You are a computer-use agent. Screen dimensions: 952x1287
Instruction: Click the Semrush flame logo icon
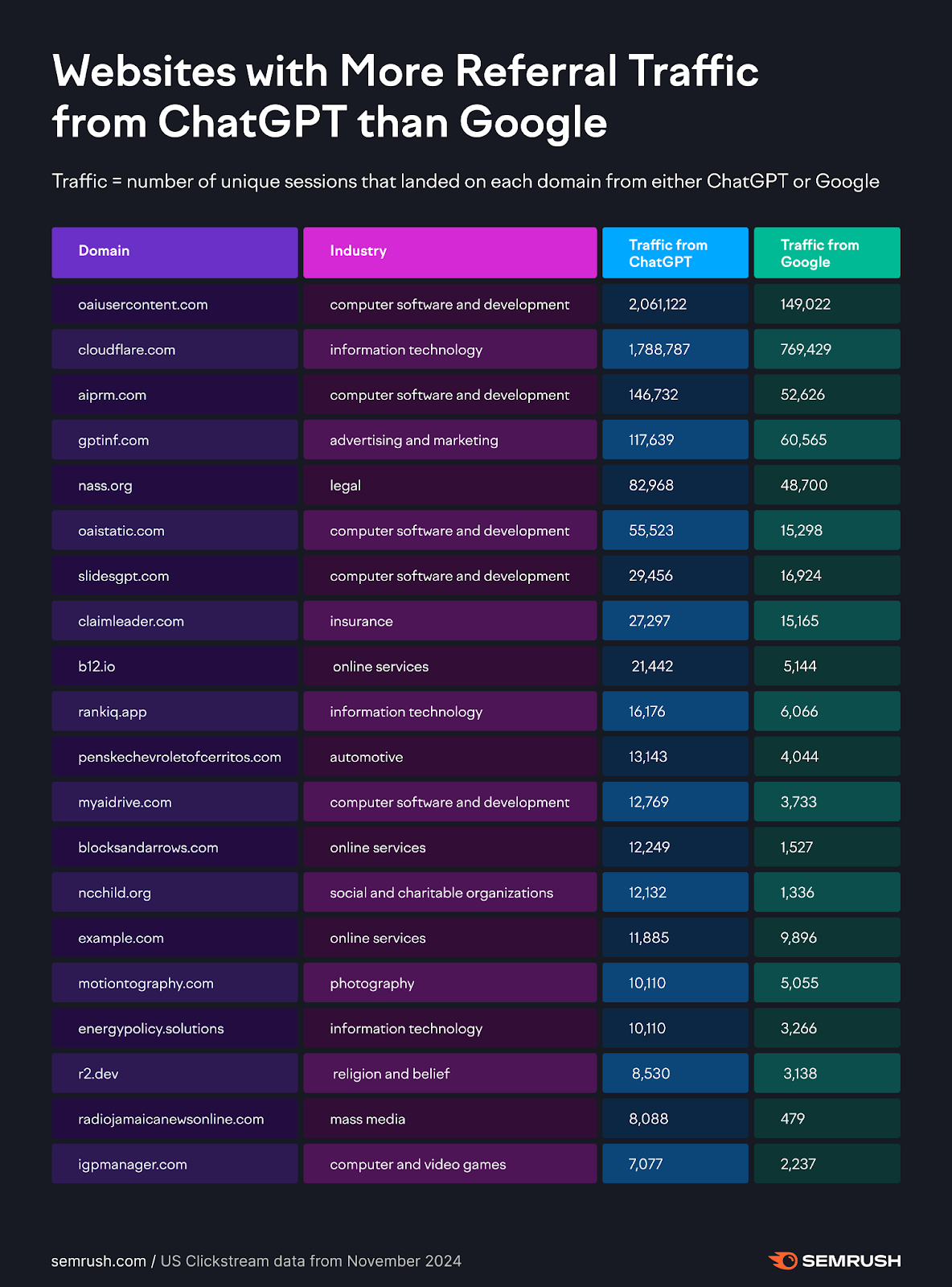coord(782,1260)
